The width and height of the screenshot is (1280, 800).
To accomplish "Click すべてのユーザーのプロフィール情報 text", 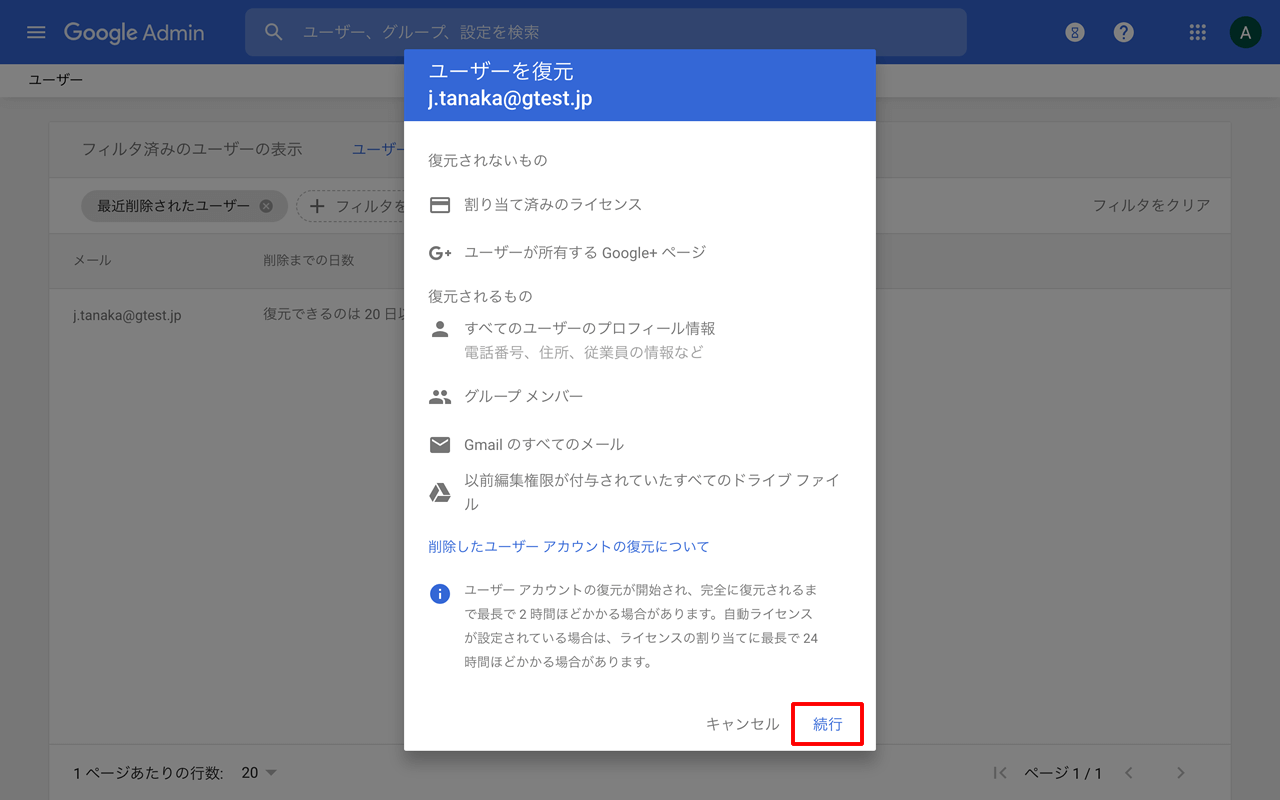I will click(590, 329).
